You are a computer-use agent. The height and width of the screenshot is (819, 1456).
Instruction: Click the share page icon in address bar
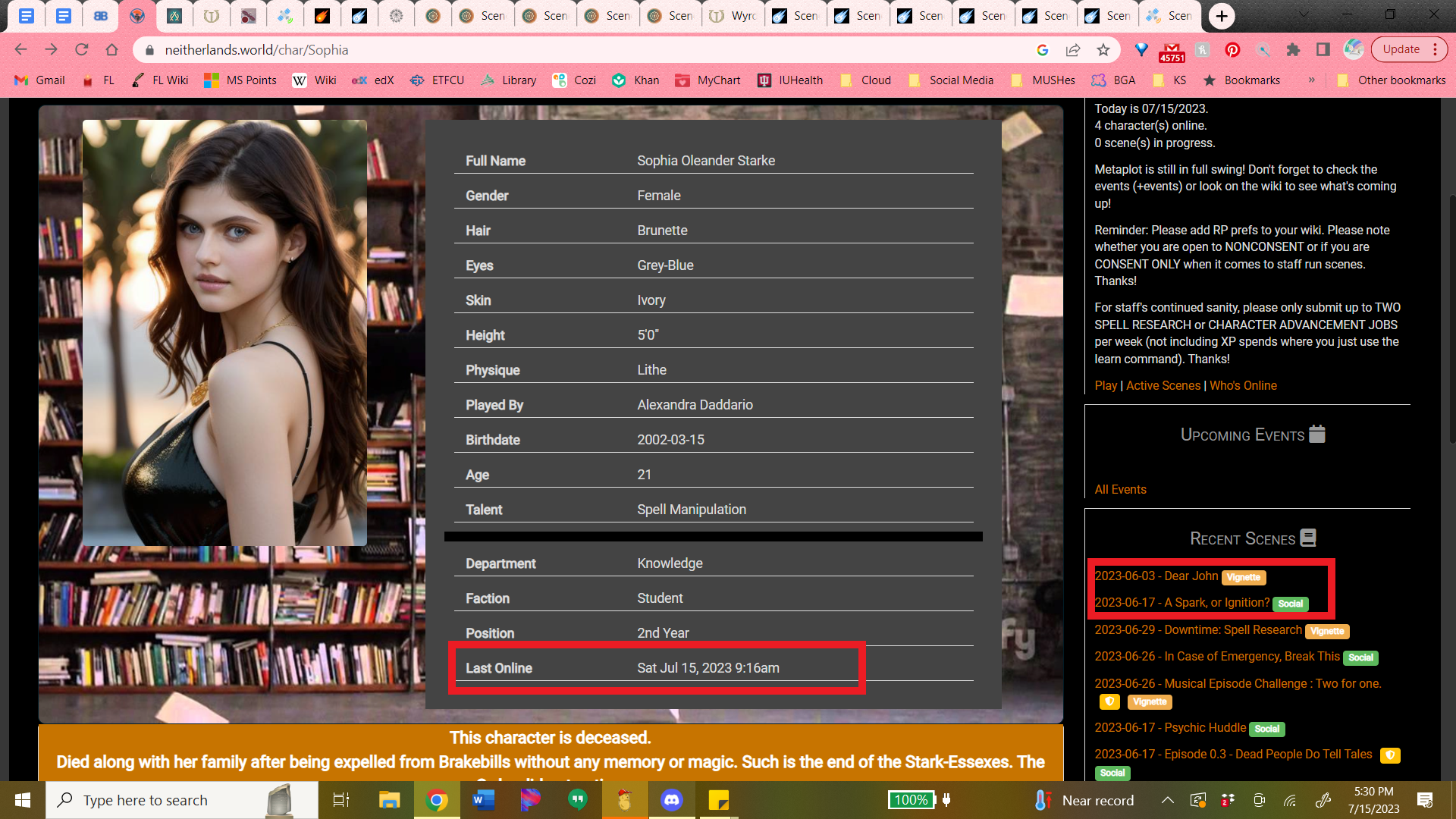(x=1072, y=50)
